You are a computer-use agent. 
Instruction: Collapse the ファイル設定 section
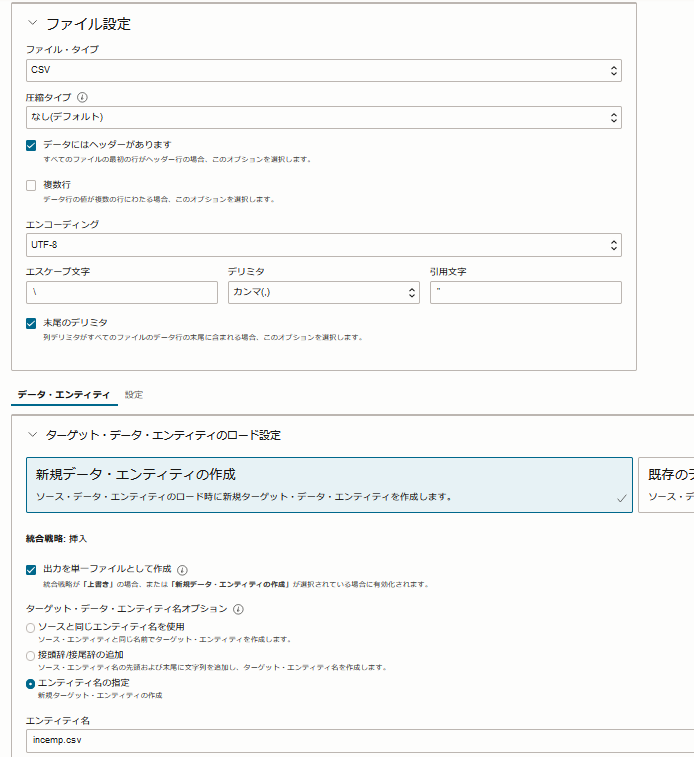(x=32, y=23)
